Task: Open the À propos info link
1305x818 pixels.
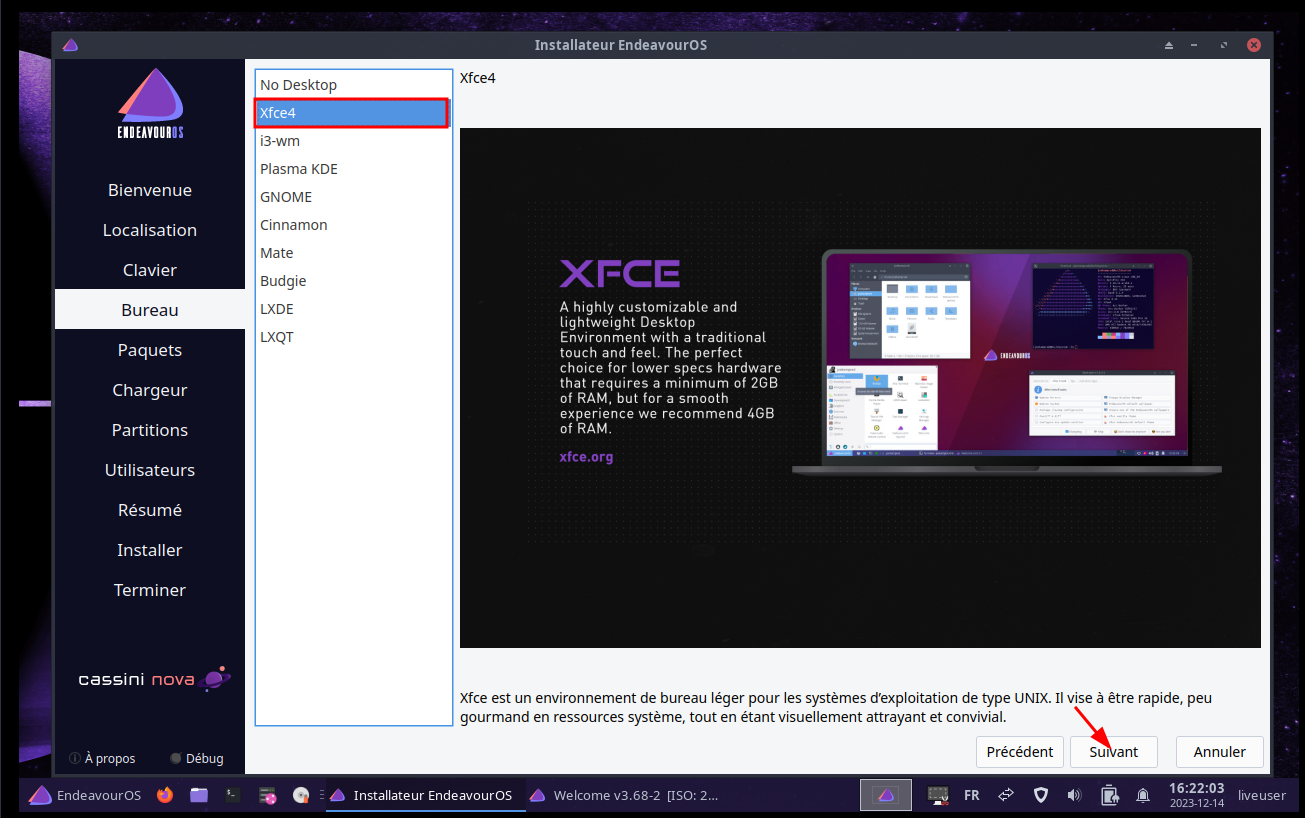Action: point(102,758)
